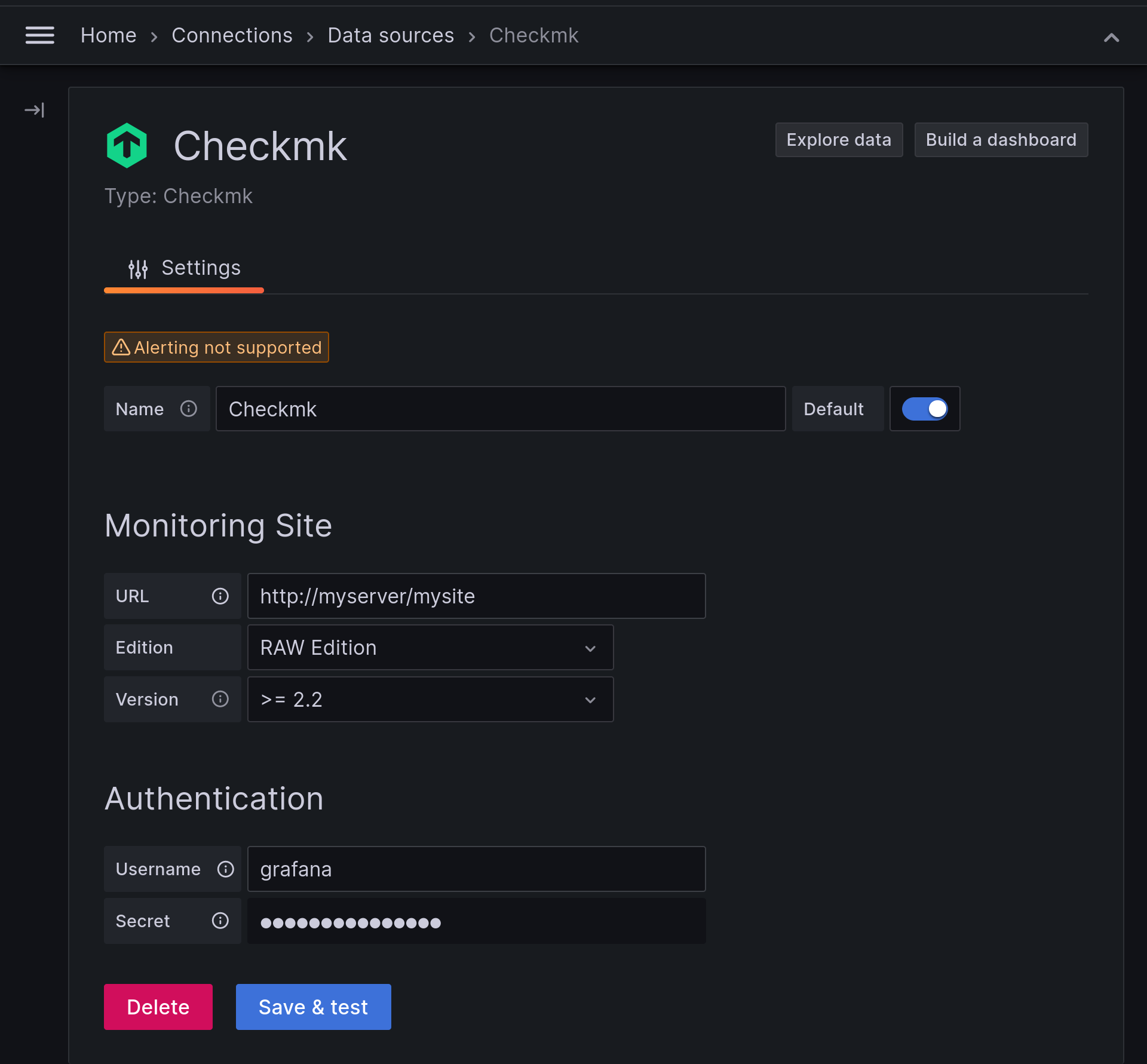Switch to the Settings tab

point(184,268)
